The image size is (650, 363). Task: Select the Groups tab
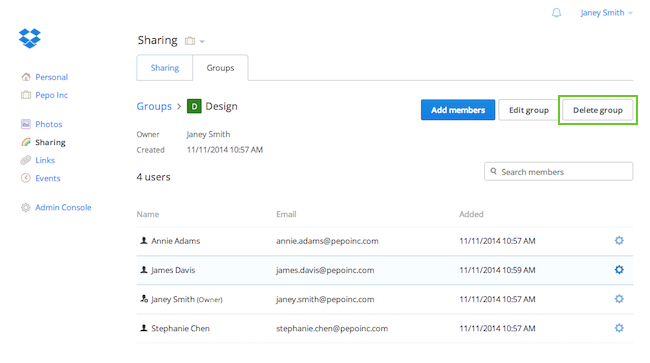[x=220, y=68]
